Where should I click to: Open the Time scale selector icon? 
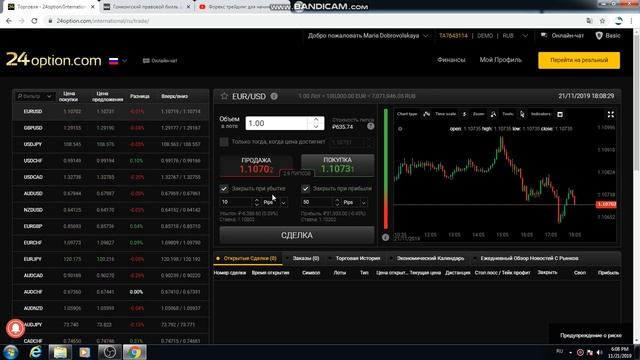pyautogui.click(x=464, y=114)
